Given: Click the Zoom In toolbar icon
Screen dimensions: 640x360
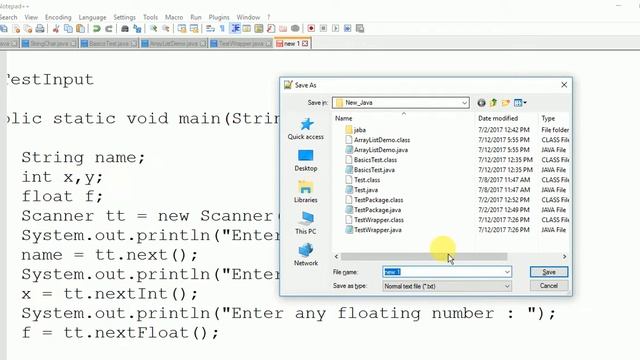Looking at the screenshot, I should (x=153, y=29).
